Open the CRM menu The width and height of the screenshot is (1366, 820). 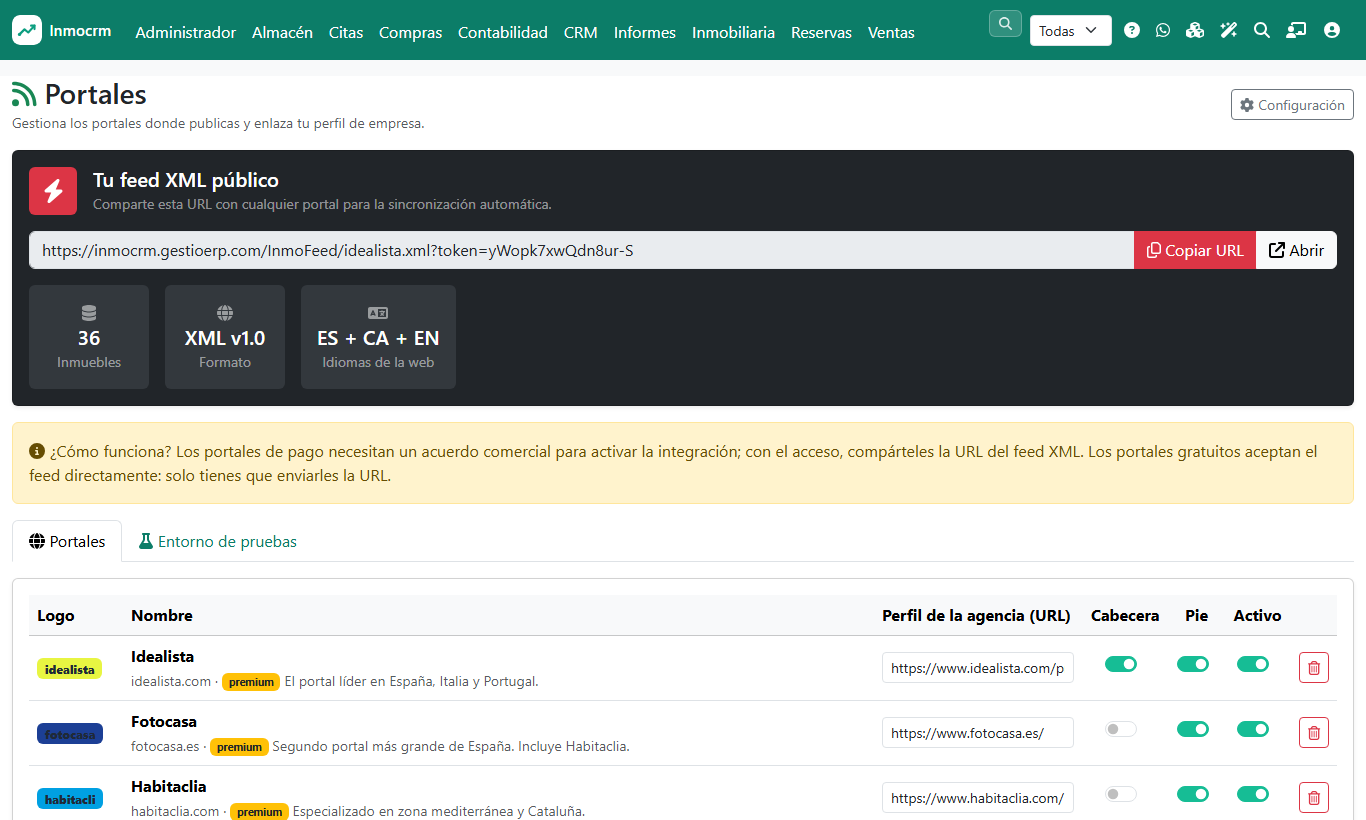point(581,32)
